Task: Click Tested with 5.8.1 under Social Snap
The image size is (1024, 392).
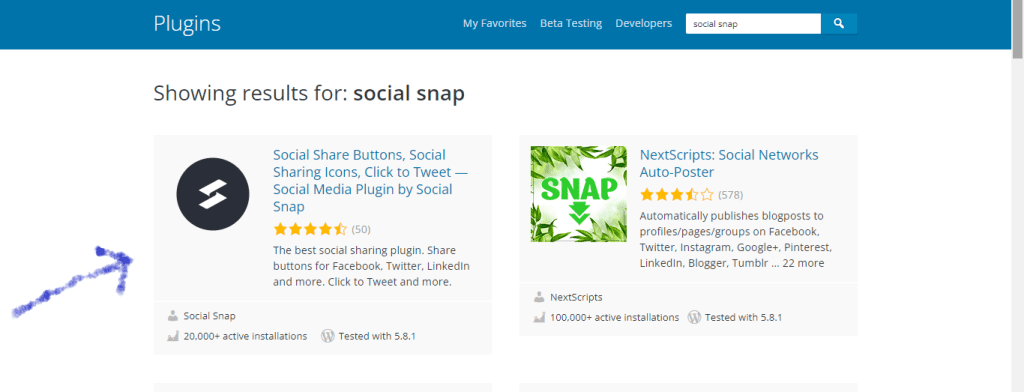Action: (377, 336)
